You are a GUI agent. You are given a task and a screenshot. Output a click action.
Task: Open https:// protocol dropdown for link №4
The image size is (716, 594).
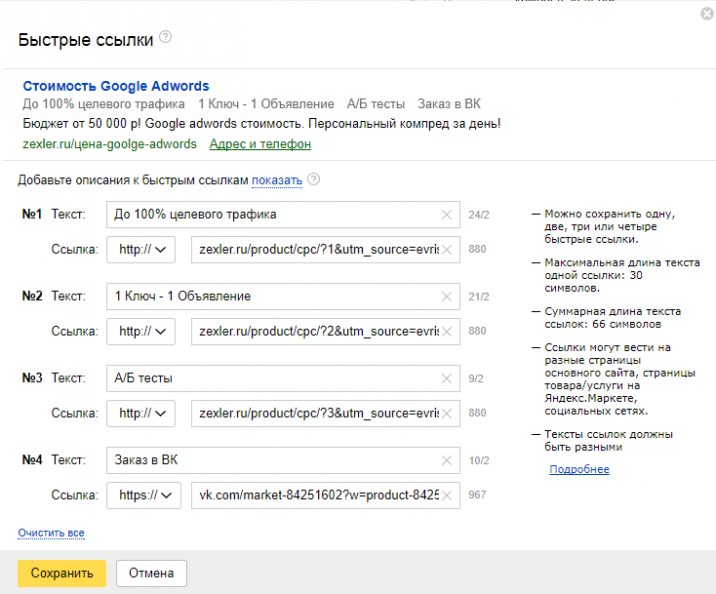144,495
